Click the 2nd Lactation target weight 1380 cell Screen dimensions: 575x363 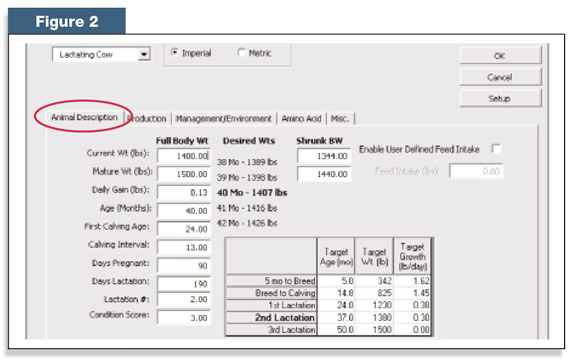coord(374,318)
